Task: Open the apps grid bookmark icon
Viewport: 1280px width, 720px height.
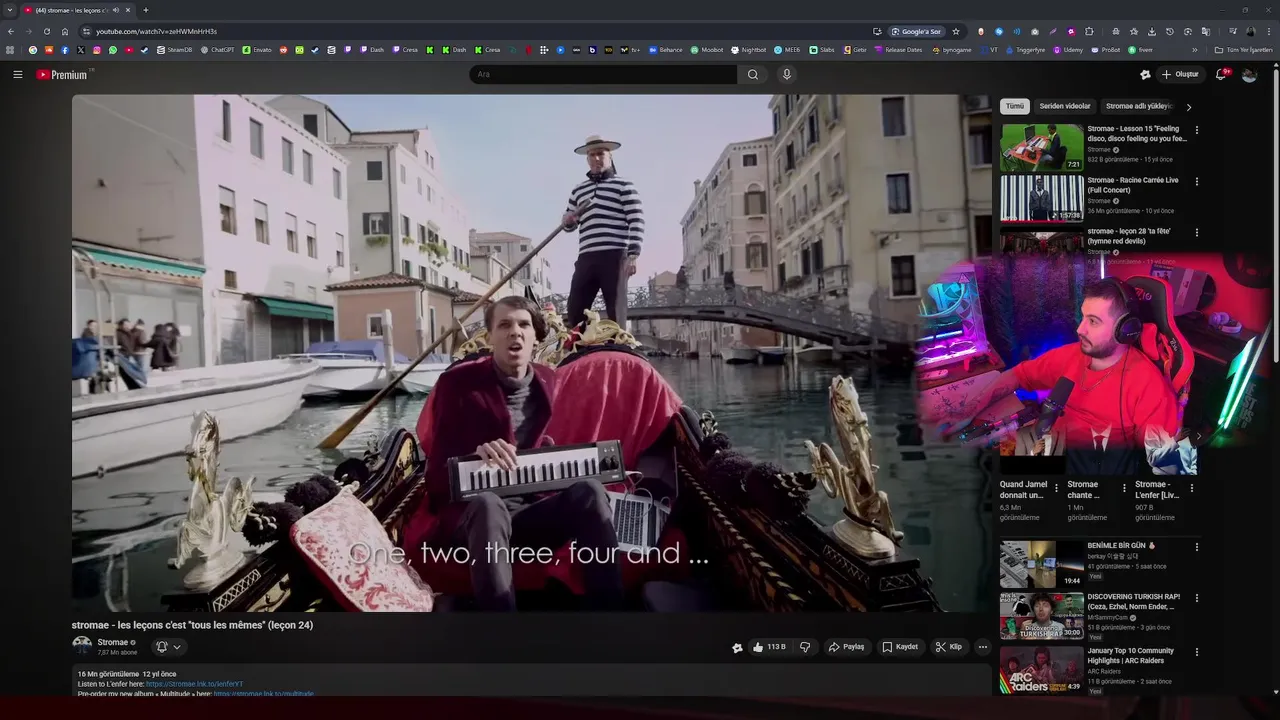Action: (x=10, y=49)
